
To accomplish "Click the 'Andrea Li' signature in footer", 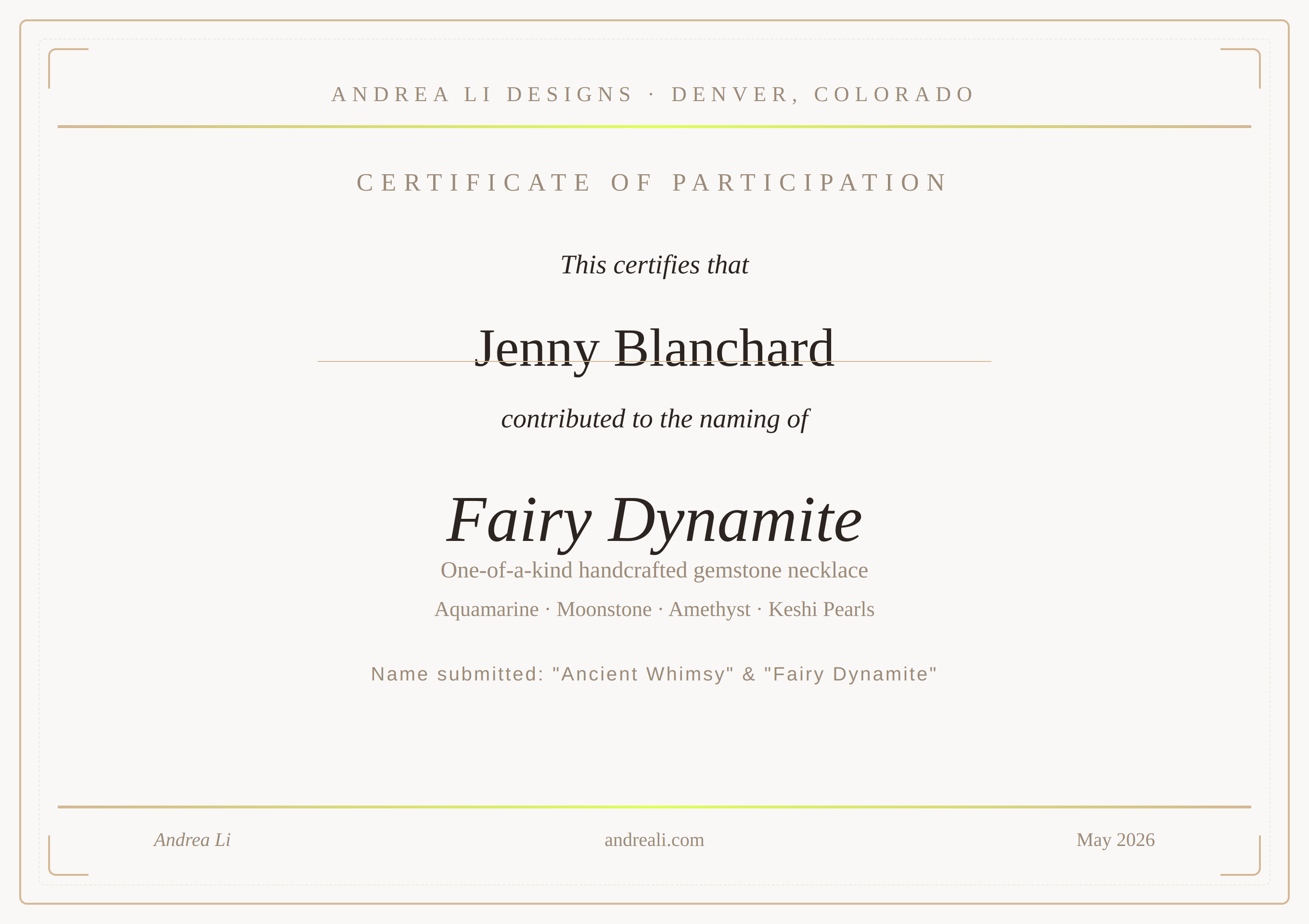I will coord(192,840).
